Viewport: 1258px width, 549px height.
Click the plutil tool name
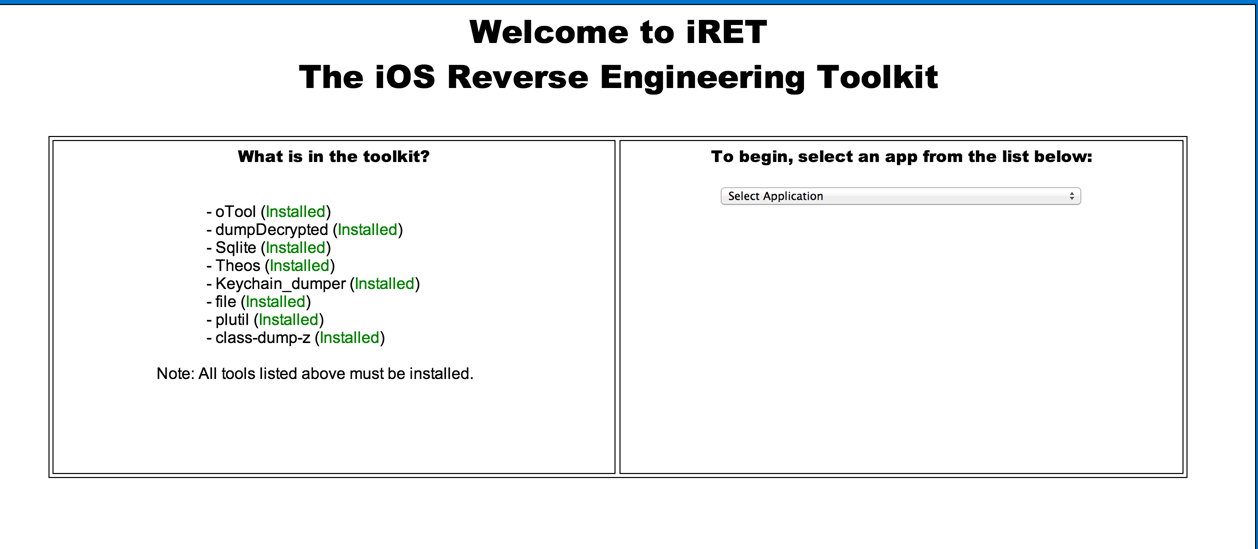(232, 320)
